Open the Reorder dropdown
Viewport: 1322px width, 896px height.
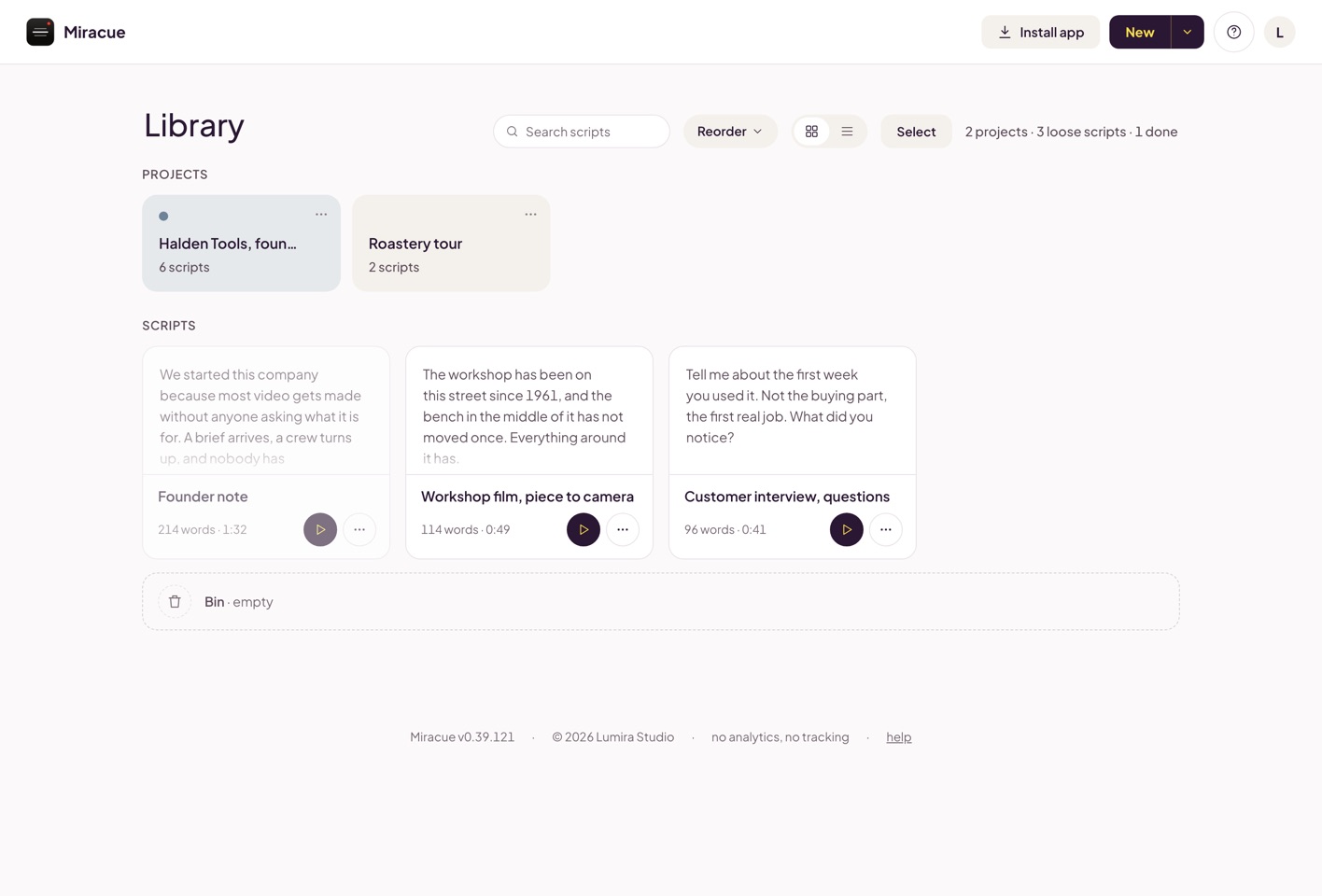pyautogui.click(x=730, y=132)
